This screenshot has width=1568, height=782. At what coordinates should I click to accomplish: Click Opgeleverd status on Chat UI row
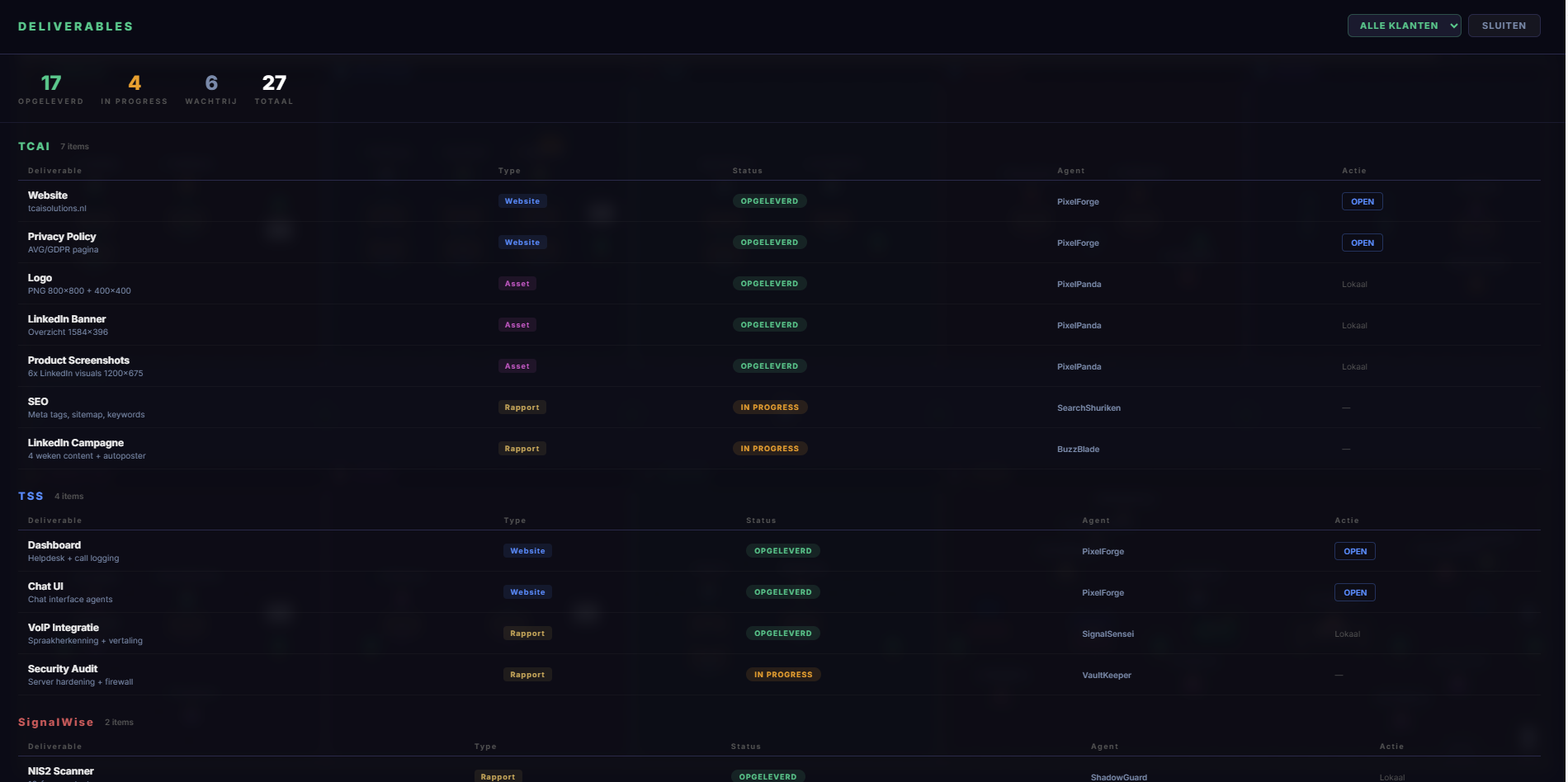tap(783, 592)
